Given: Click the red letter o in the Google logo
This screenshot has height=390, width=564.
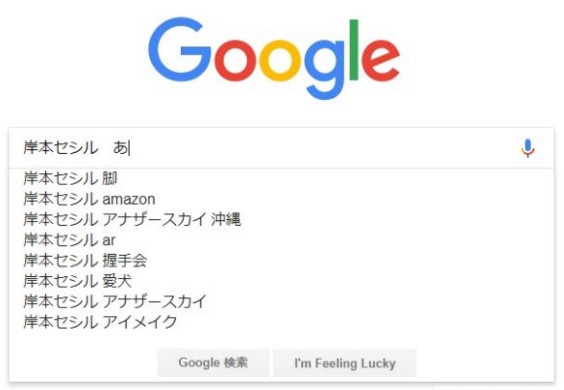Looking at the screenshot, I should 237,60.
